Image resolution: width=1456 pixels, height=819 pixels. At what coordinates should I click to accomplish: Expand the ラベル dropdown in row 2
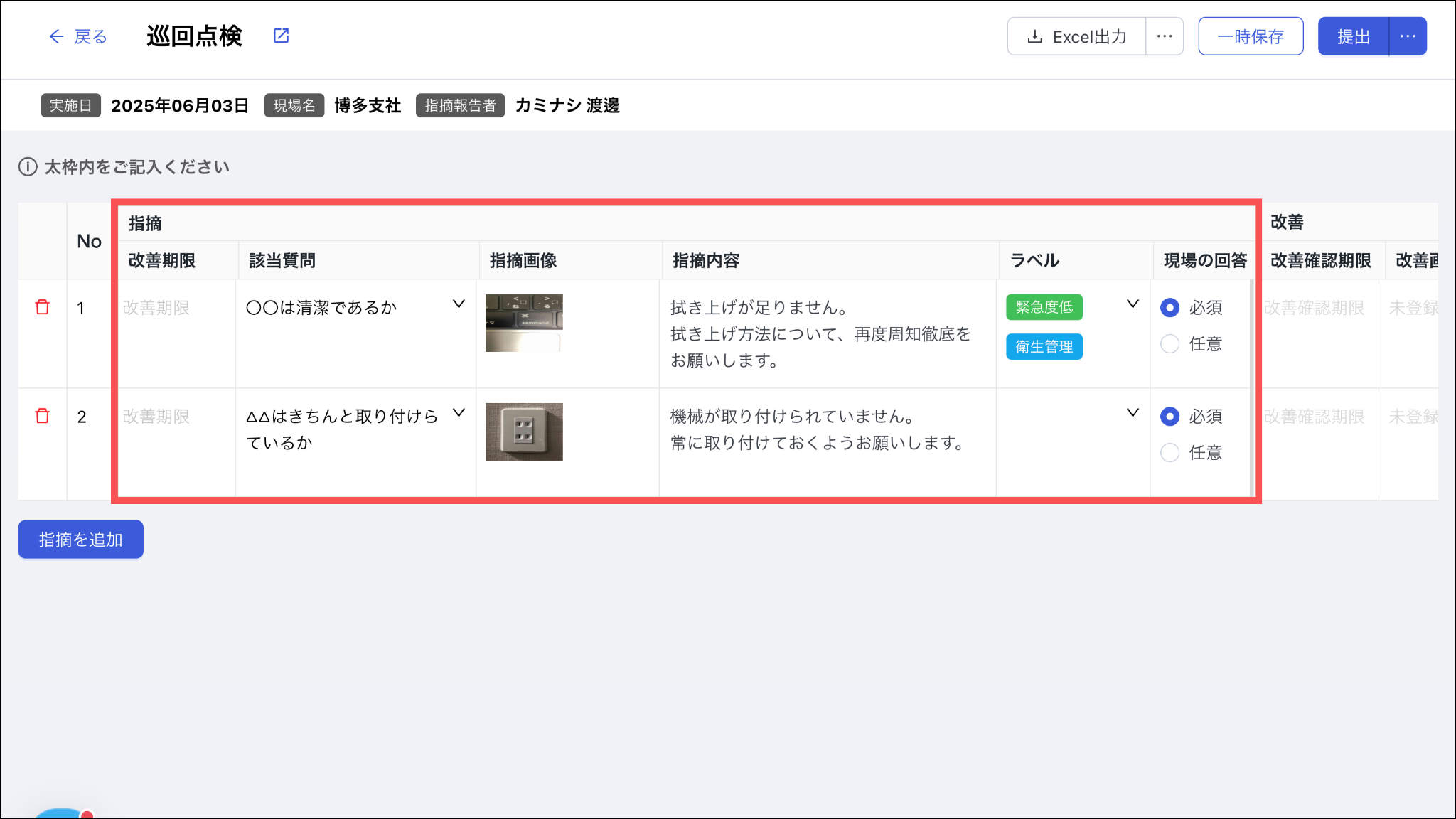[1133, 413]
